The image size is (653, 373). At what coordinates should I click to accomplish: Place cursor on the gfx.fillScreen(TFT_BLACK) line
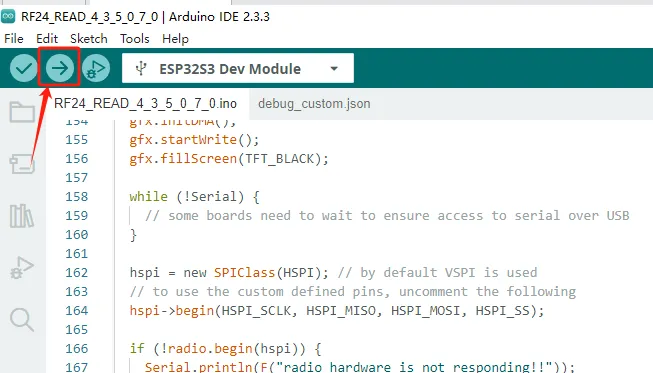229,159
